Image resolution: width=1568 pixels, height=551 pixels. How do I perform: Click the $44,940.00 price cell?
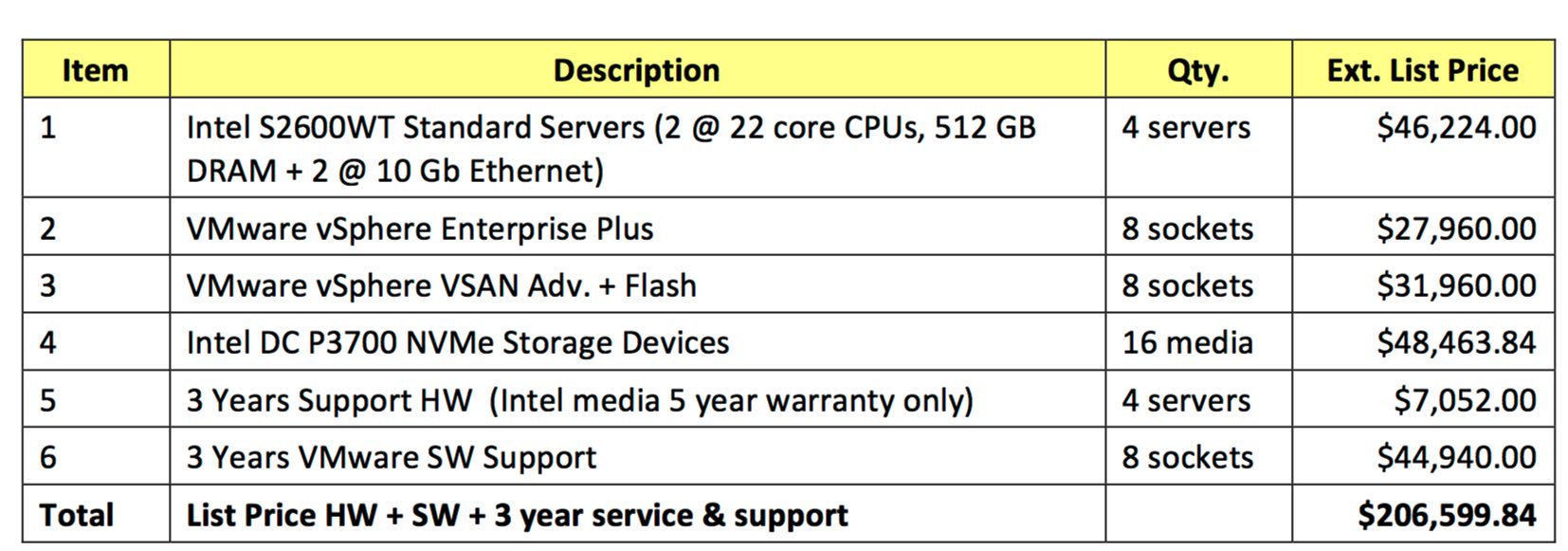click(1423, 456)
